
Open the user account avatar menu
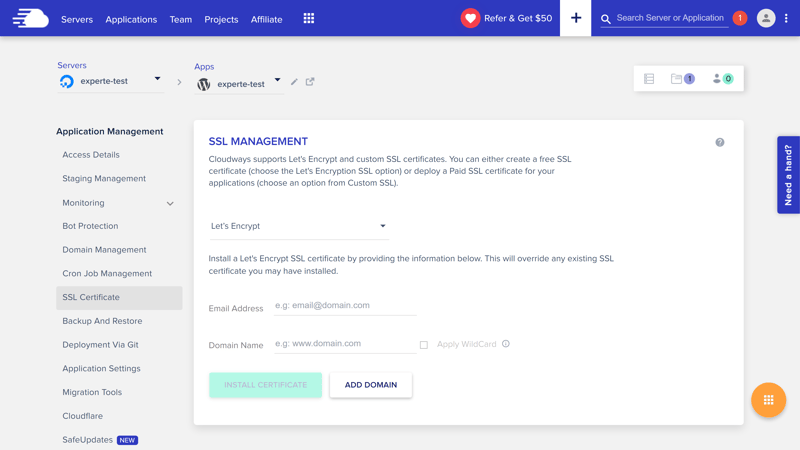[766, 18]
